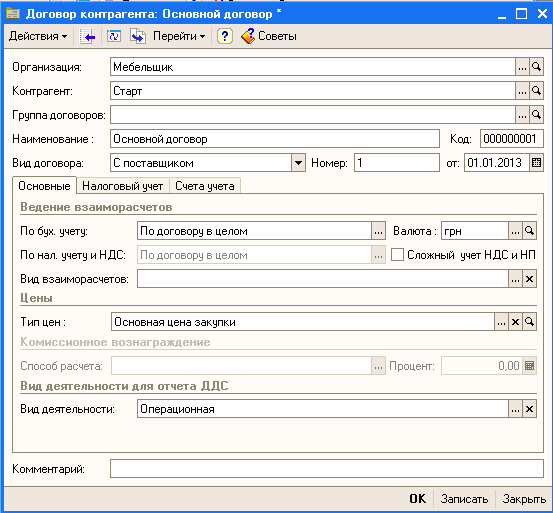Confirm with the OK button

click(418, 499)
